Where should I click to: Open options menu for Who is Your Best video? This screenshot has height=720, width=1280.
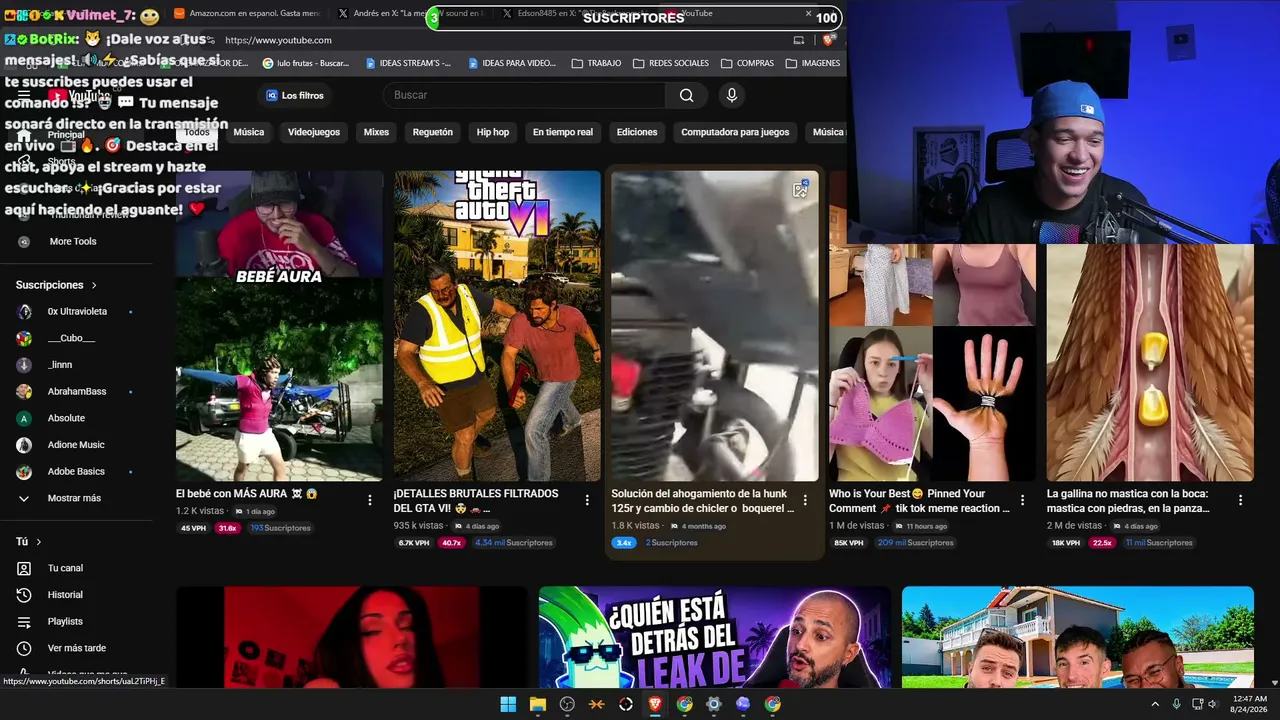click(x=1022, y=500)
